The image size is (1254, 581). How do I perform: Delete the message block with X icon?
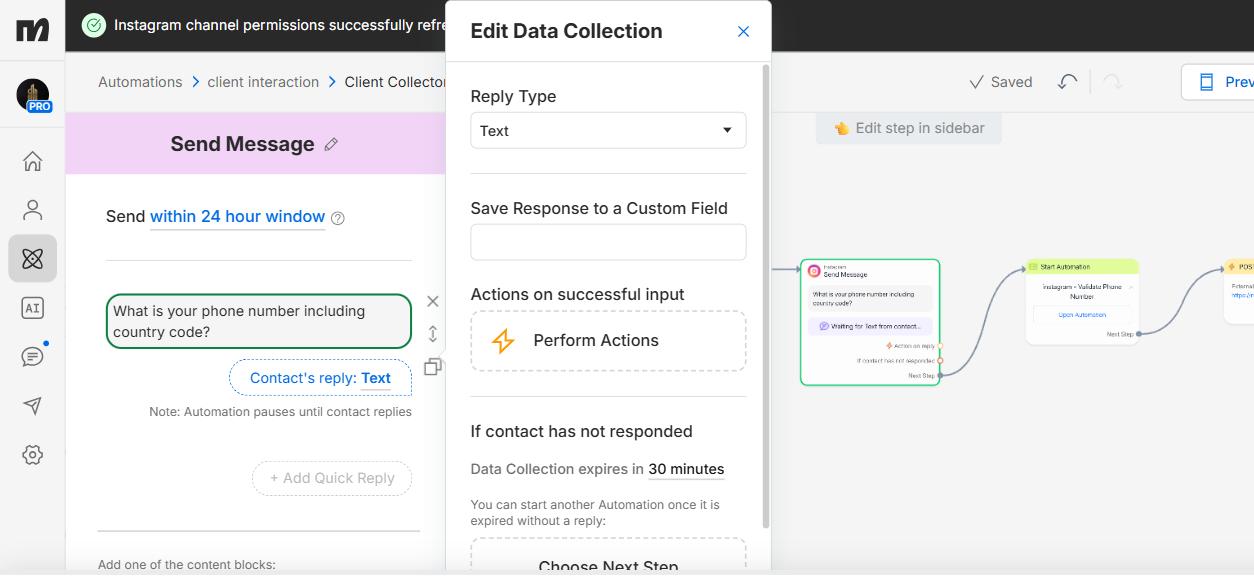click(x=432, y=301)
